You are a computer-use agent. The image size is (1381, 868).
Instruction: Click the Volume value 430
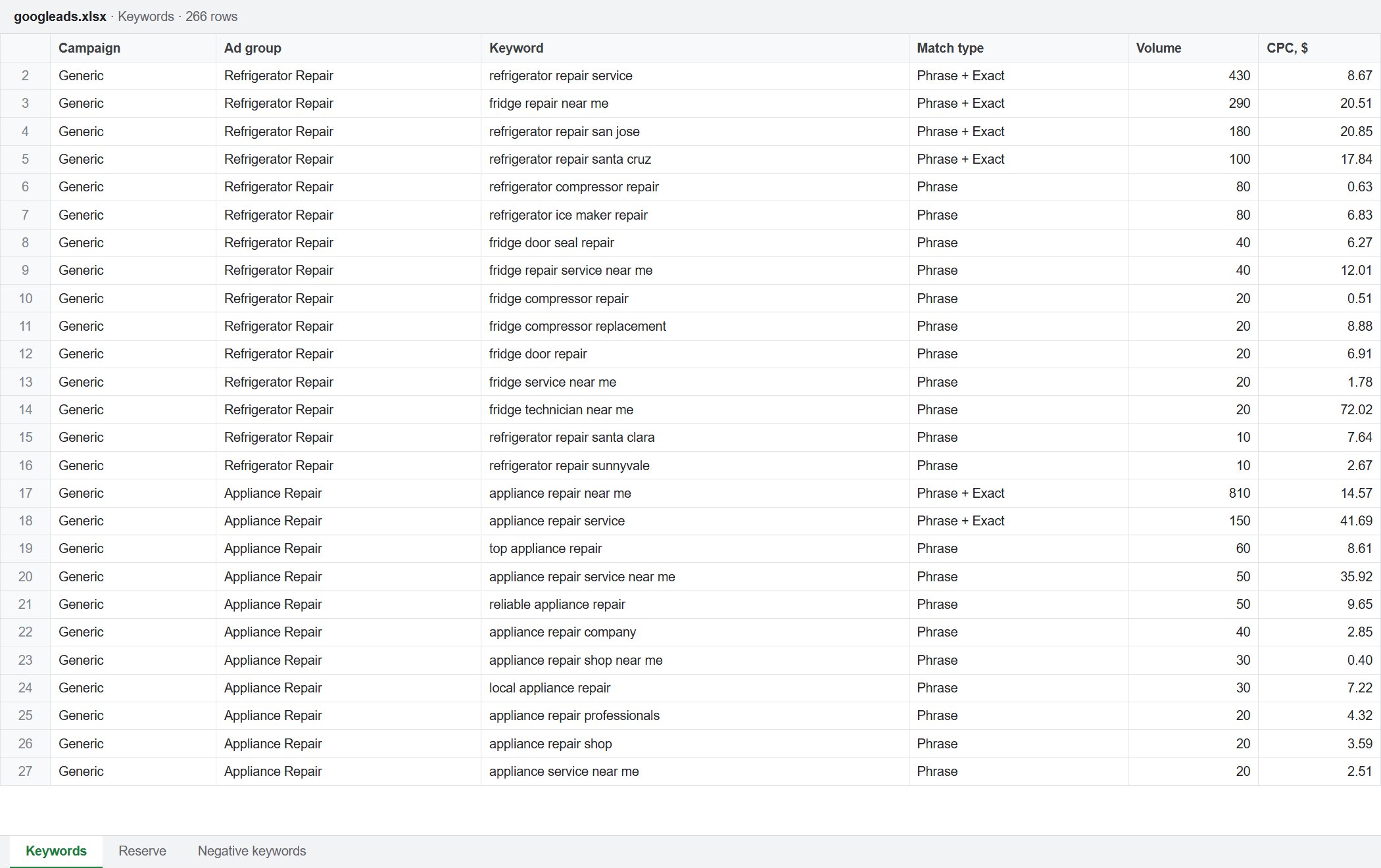1193,76
